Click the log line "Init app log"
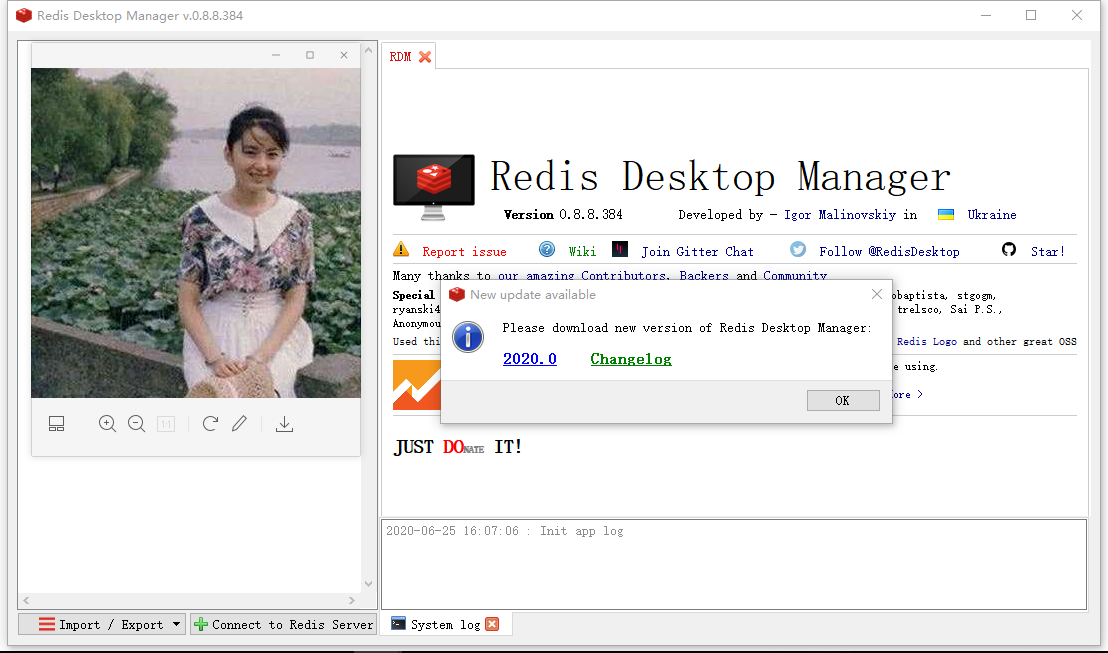Image resolution: width=1108 pixels, height=653 pixels. (x=505, y=531)
